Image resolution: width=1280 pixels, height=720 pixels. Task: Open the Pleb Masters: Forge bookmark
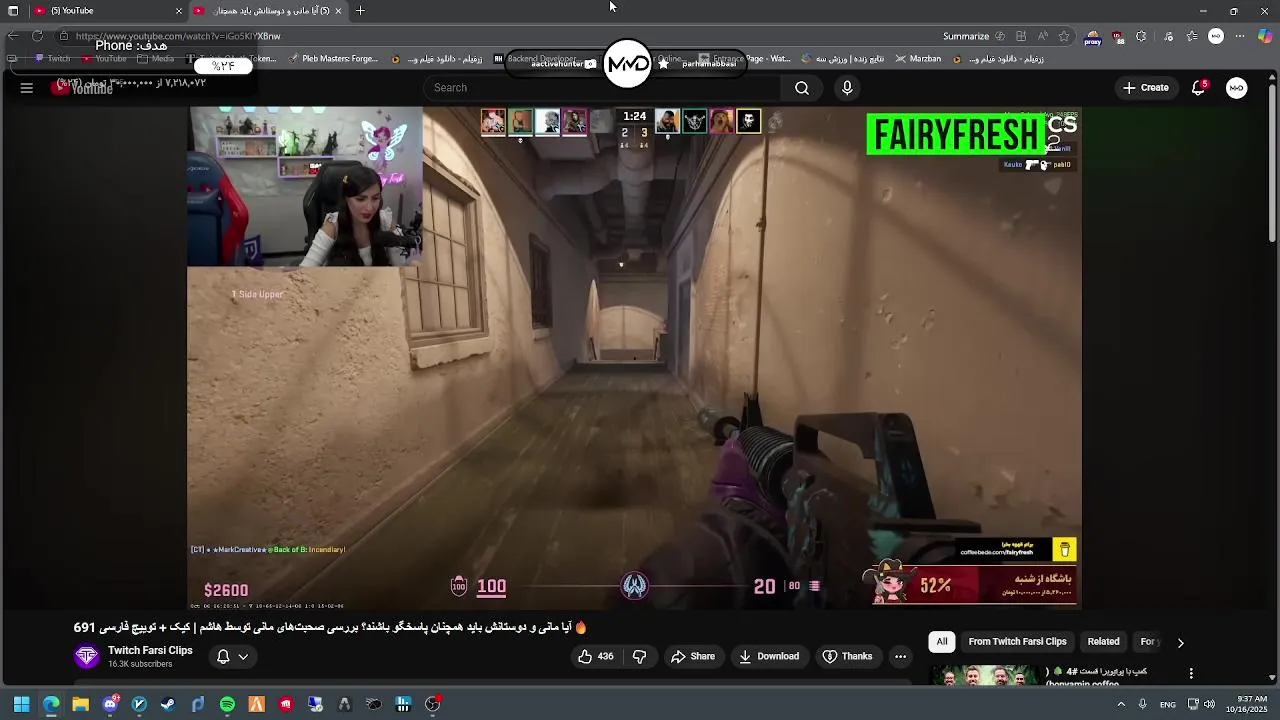pos(333,59)
